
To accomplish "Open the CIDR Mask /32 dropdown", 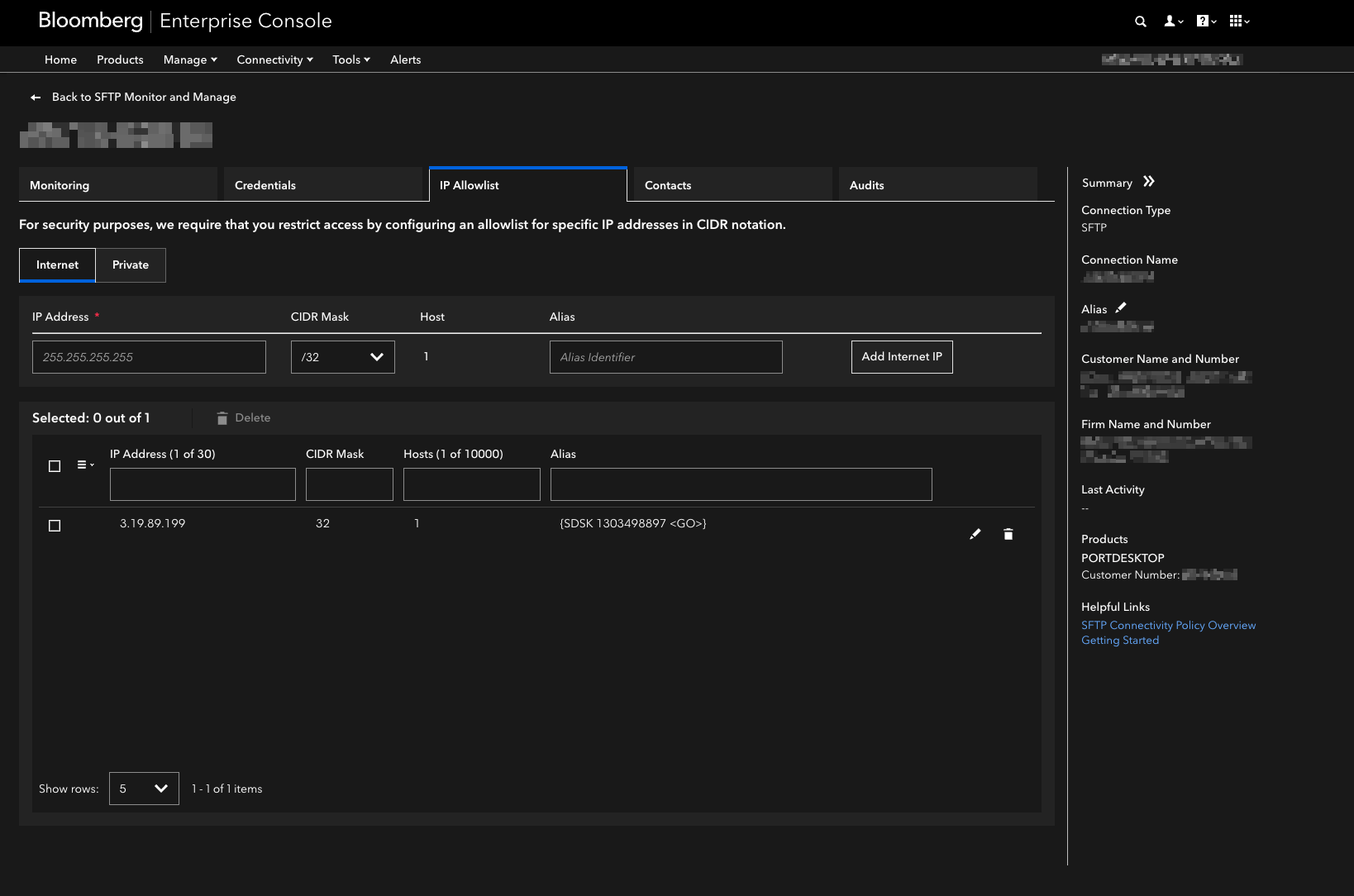I will tap(343, 357).
